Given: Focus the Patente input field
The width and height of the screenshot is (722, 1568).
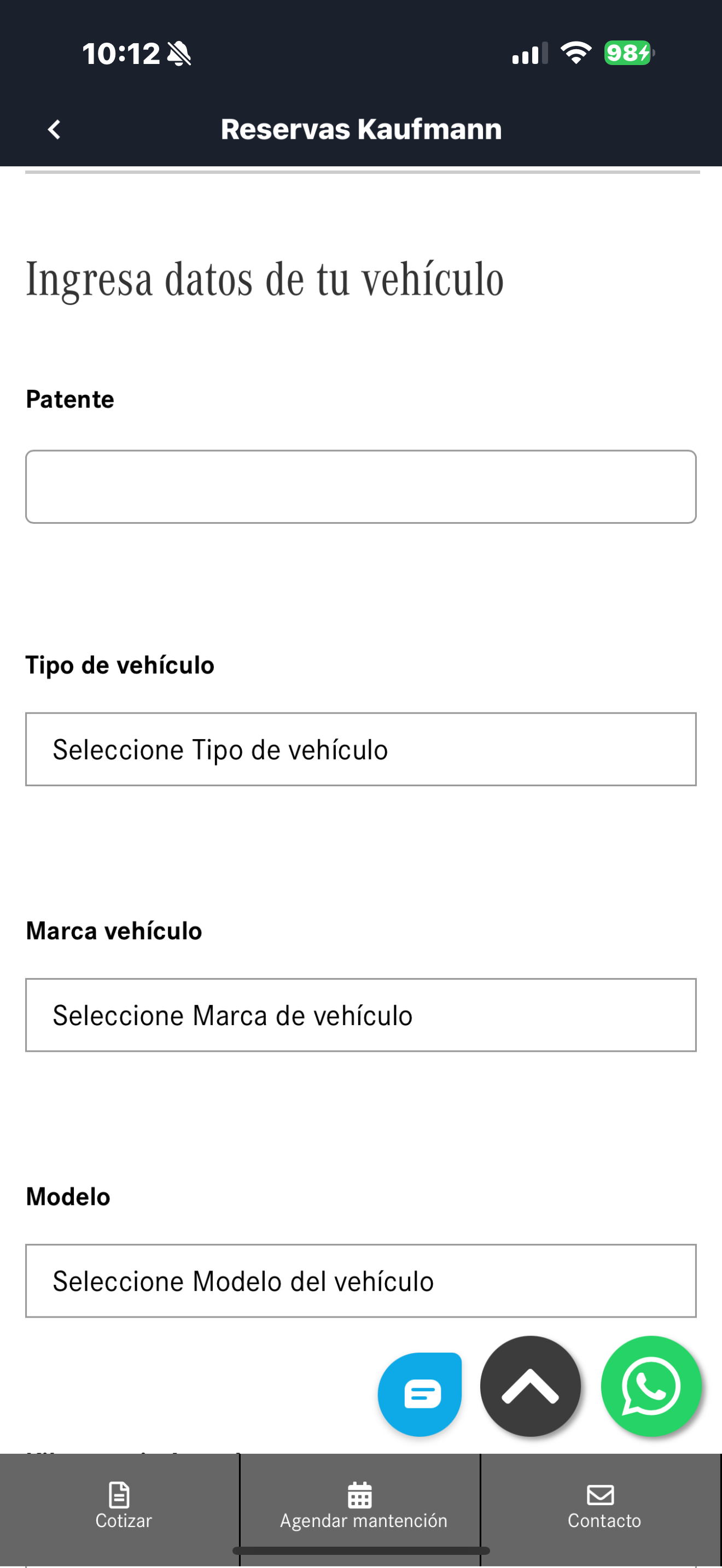Looking at the screenshot, I should [x=361, y=487].
